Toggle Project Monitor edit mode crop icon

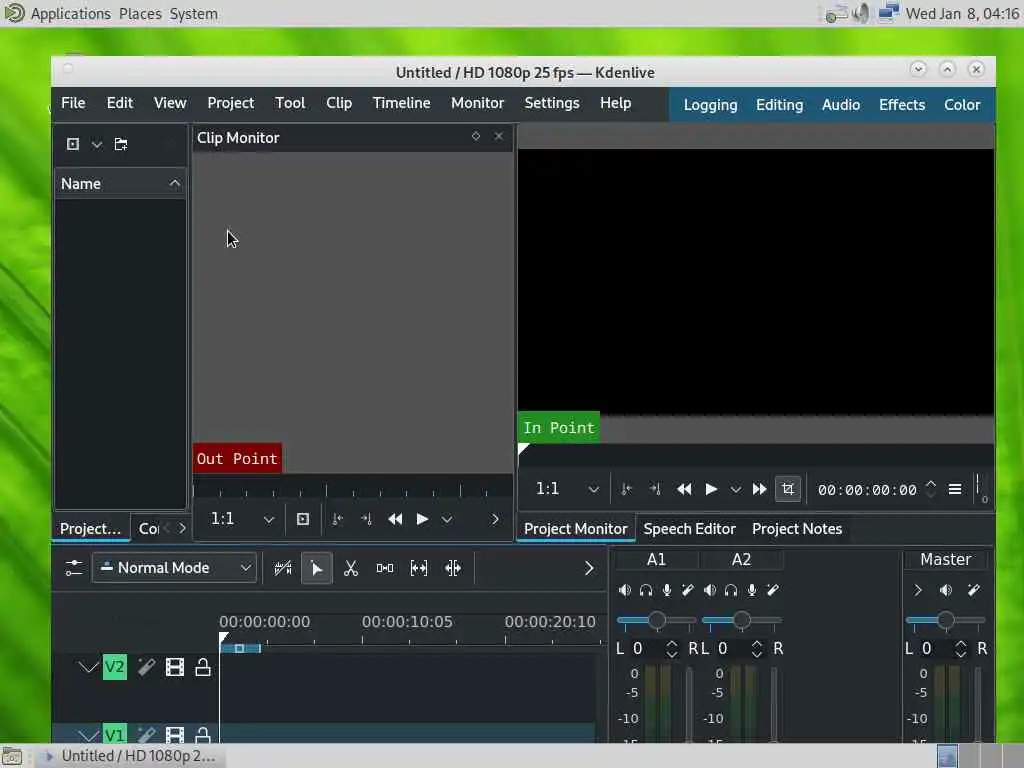tap(788, 489)
